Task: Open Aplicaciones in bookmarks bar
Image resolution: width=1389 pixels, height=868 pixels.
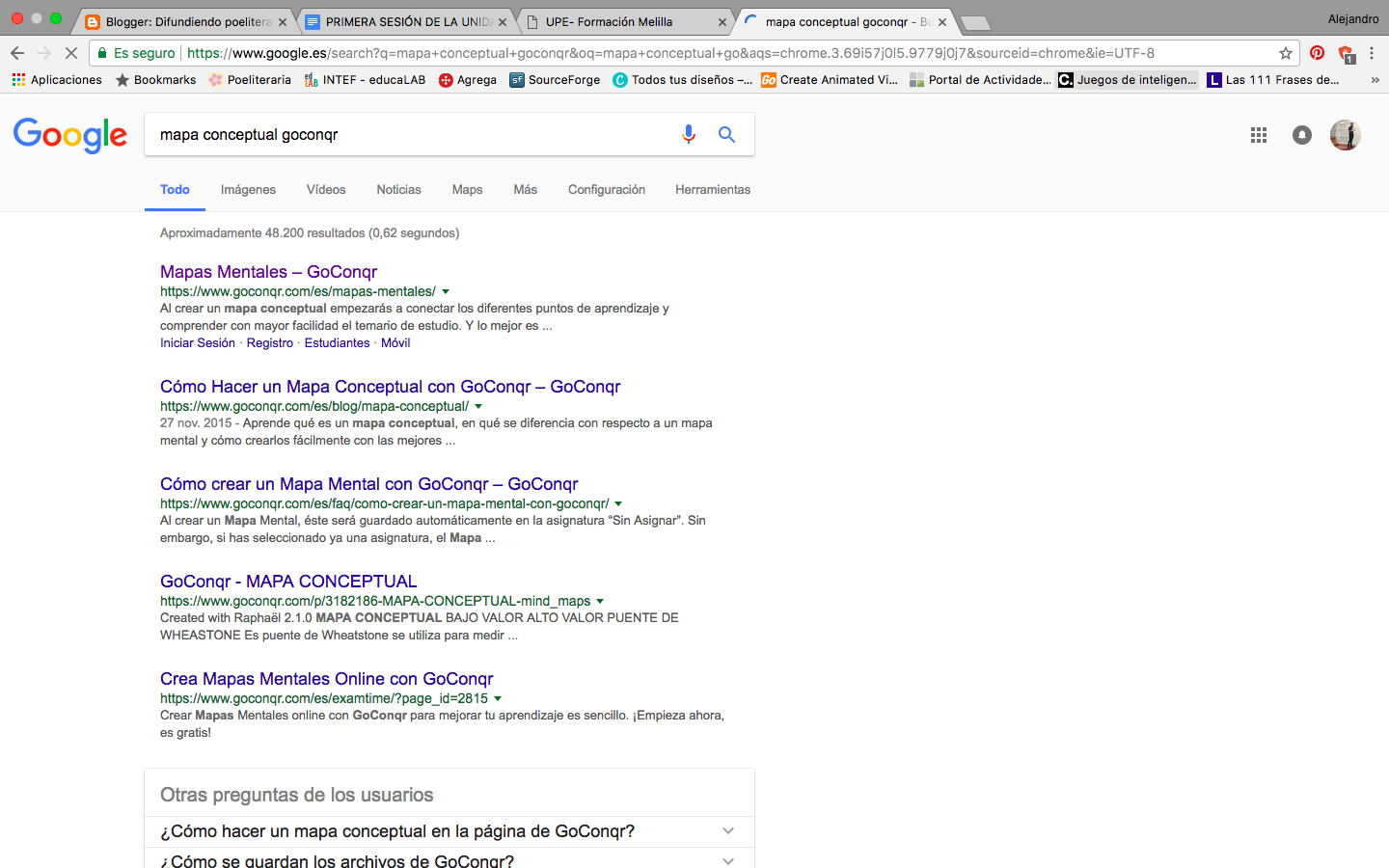Action: 57,80
